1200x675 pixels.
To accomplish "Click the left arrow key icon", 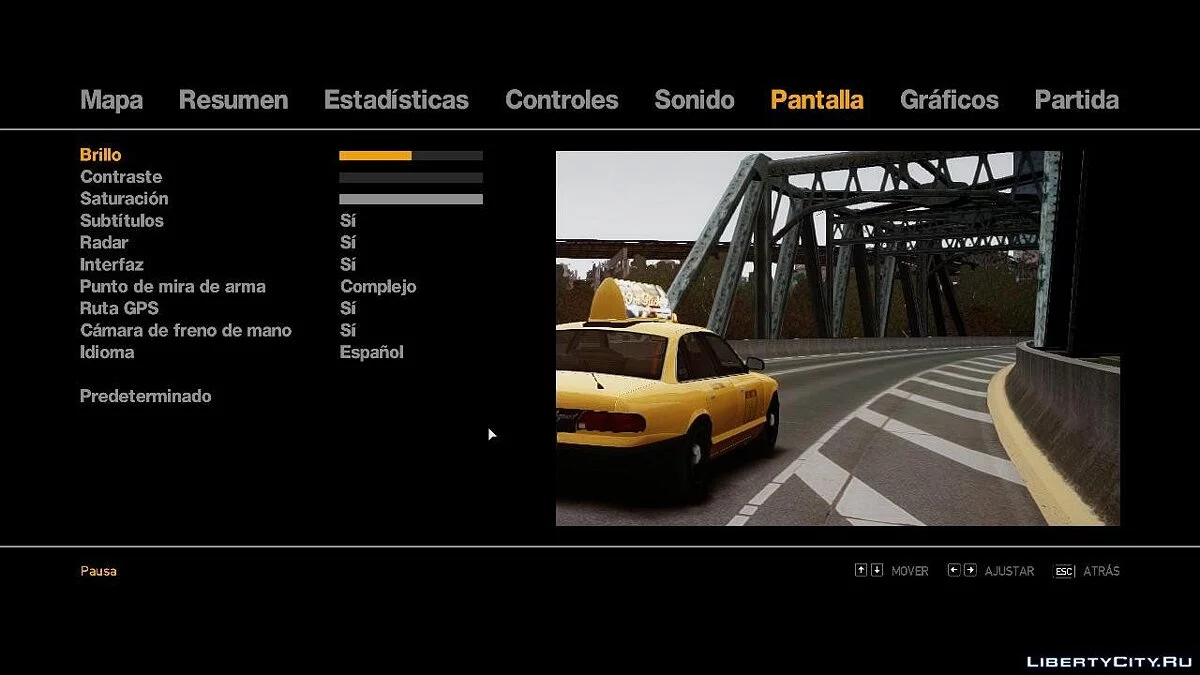I will pos(954,571).
